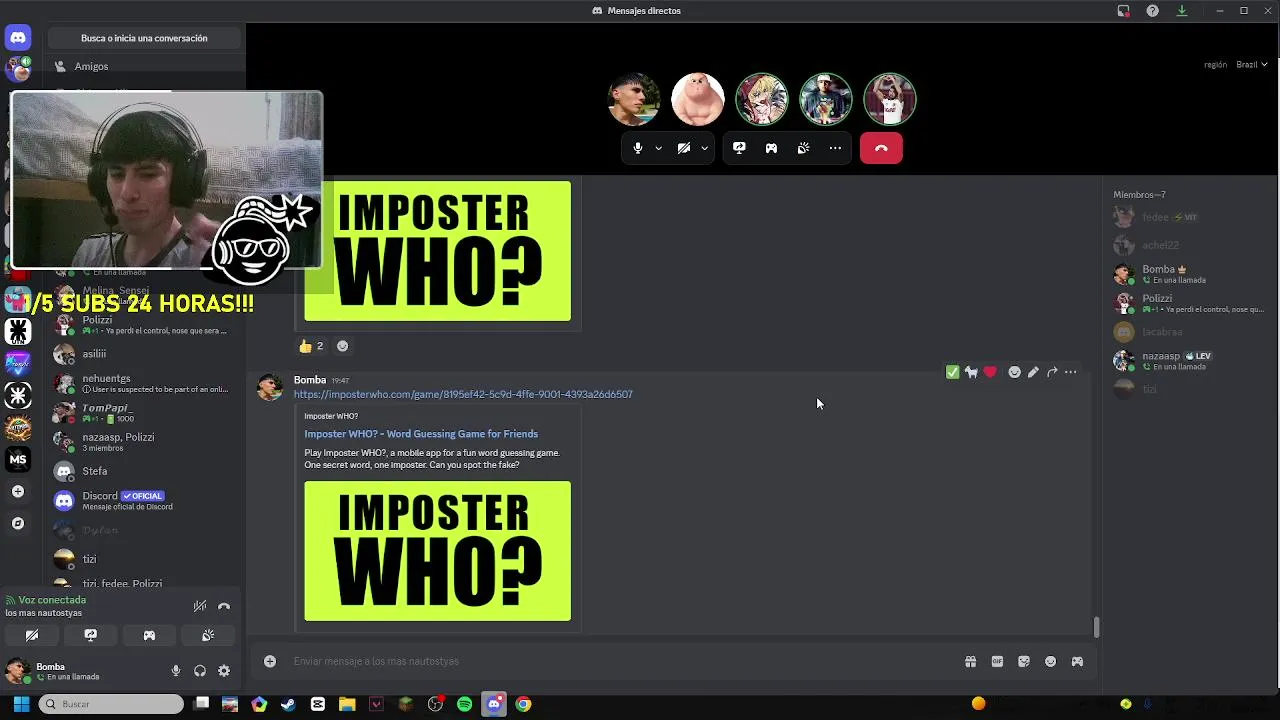Add a server with the plus icon
Viewport: 1280px width, 720px height.
tap(18, 491)
